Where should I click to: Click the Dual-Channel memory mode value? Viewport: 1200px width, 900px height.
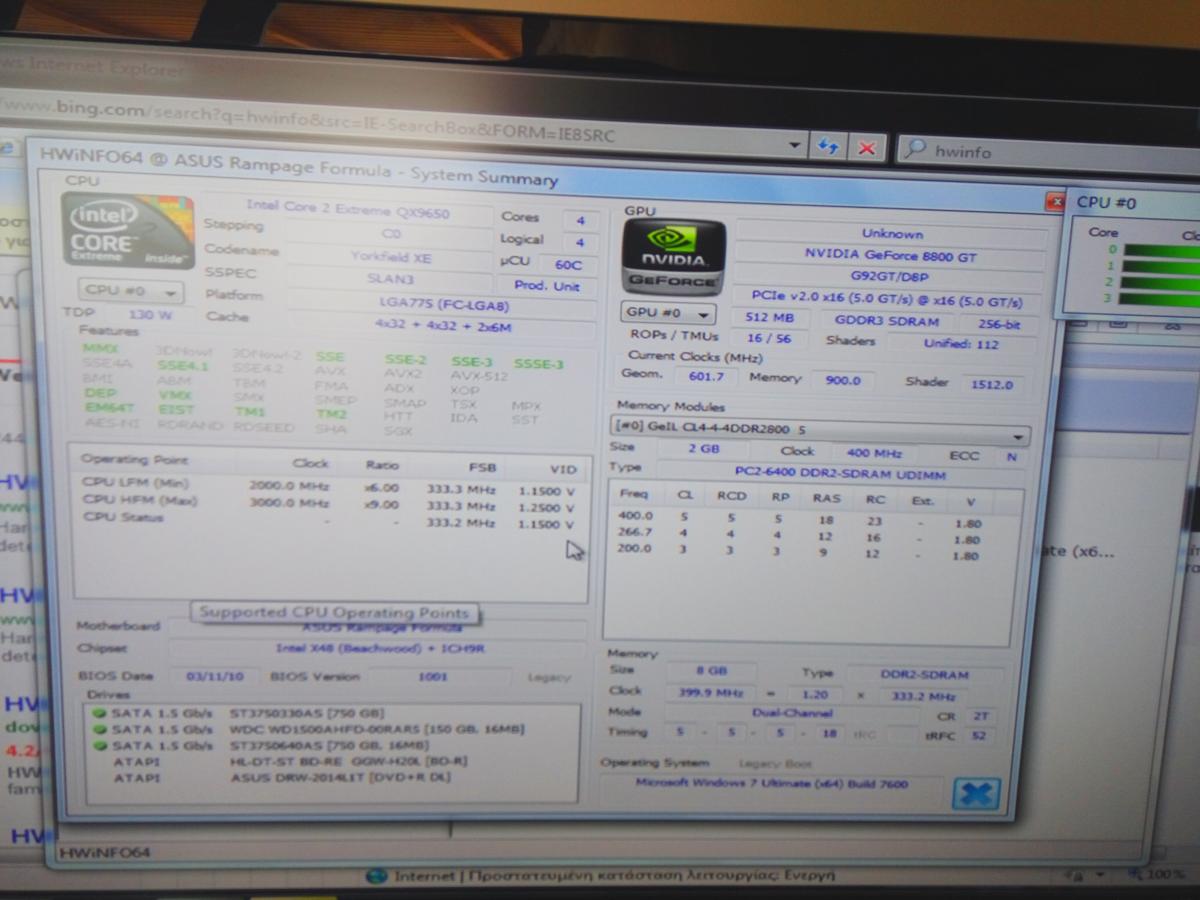[x=793, y=714]
